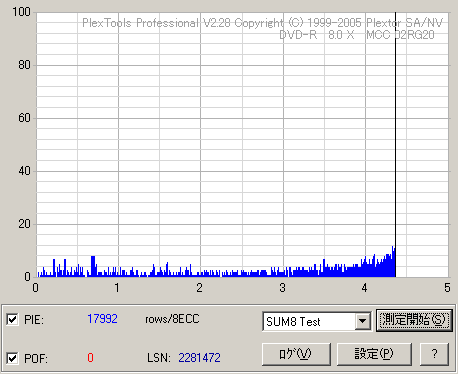Open help with the ? button
The image size is (458, 374).
click(434, 354)
